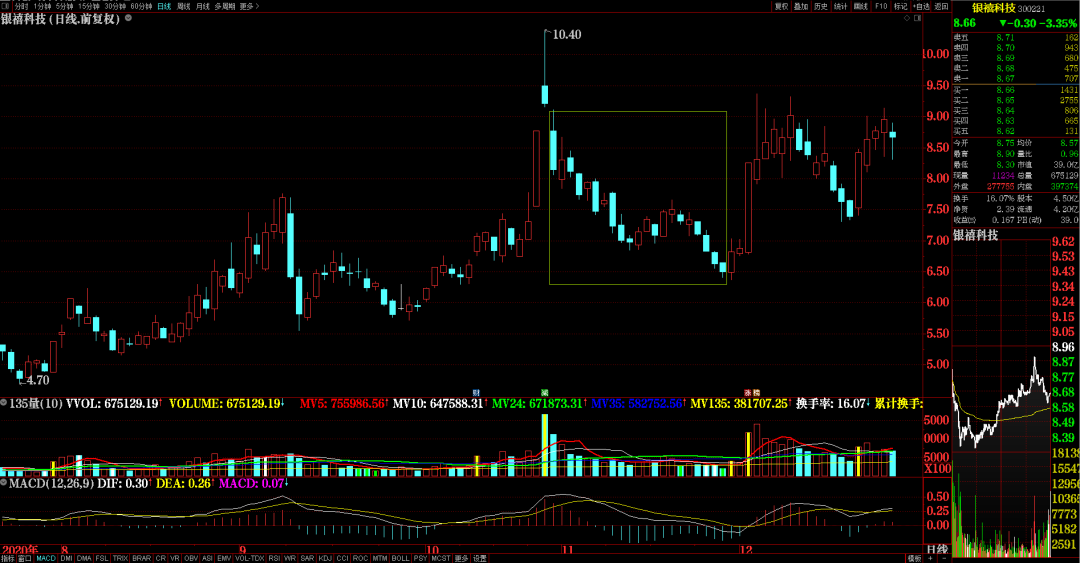Select the 5分钟 period
The image size is (1080, 563).
(65, 6)
